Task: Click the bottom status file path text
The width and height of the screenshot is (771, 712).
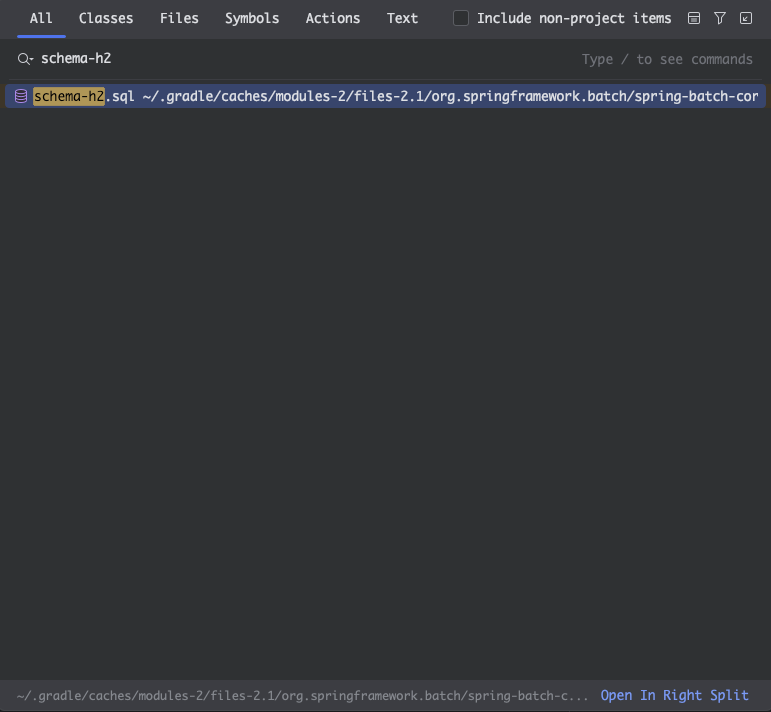Action: tap(302, 696)
